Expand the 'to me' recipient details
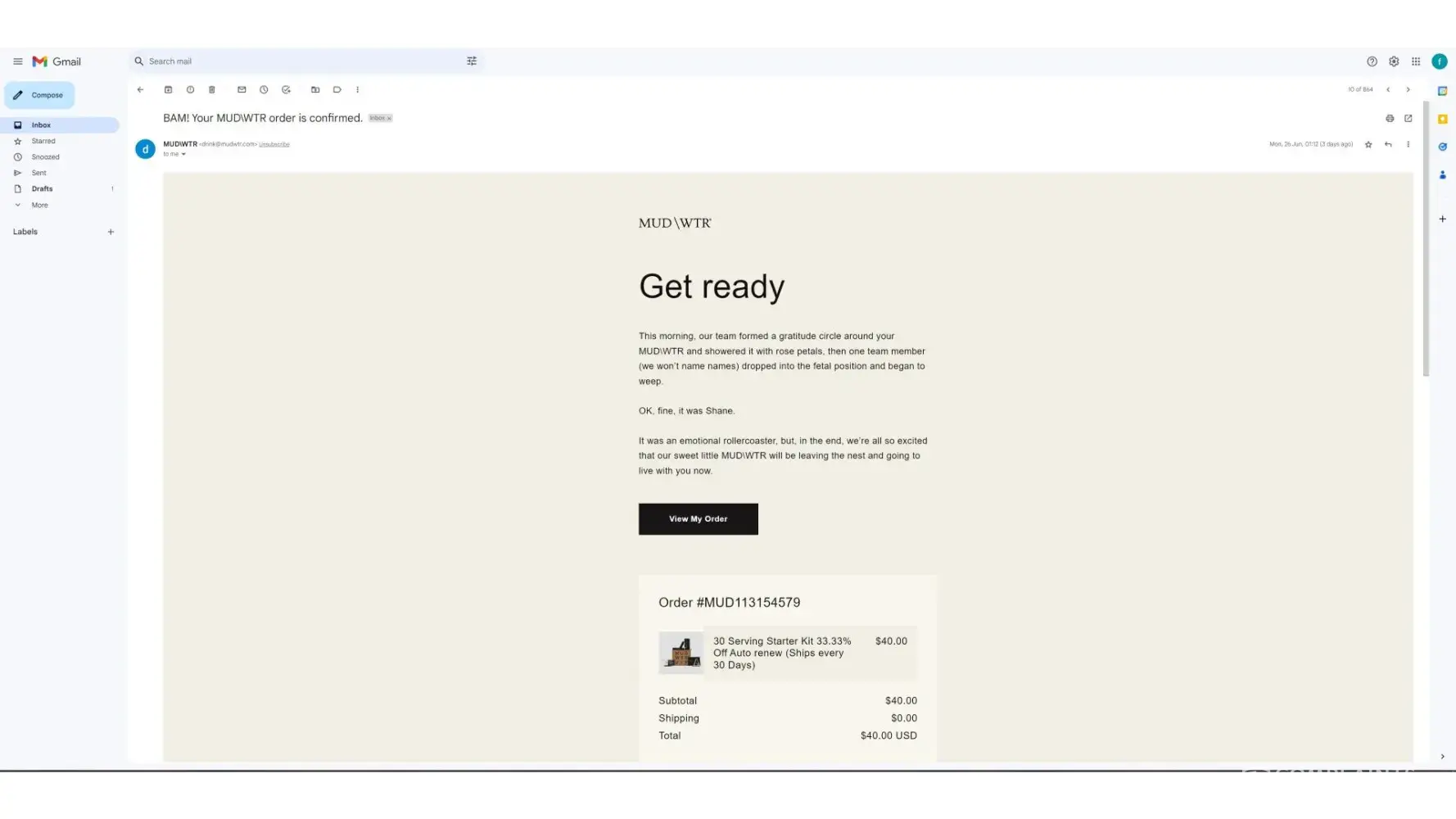The height and width of the screenshot is (819, 1456). click(x=183, y=154)
